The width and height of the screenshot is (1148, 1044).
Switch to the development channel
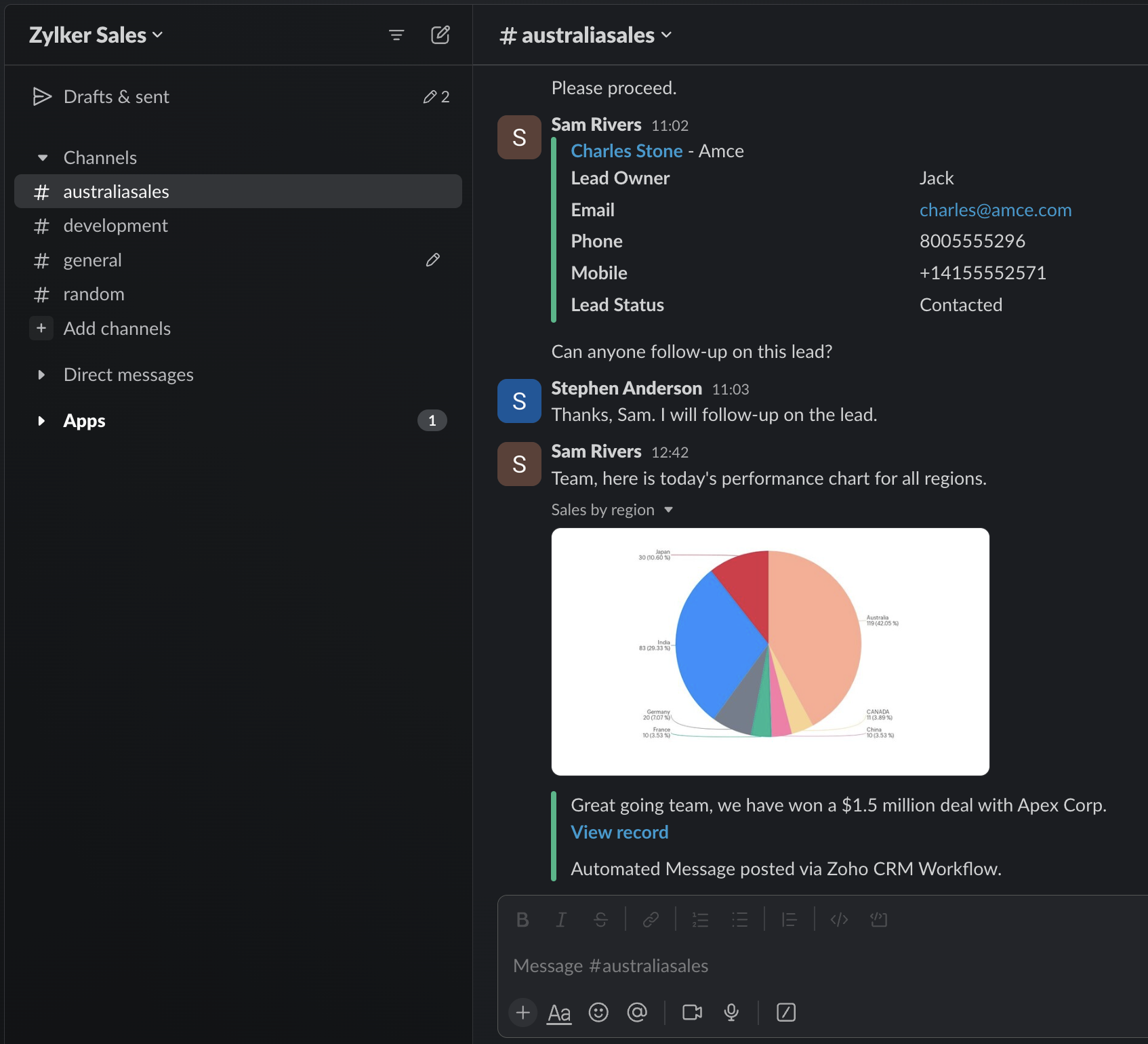pyautogui.click(x=115, y=226)
